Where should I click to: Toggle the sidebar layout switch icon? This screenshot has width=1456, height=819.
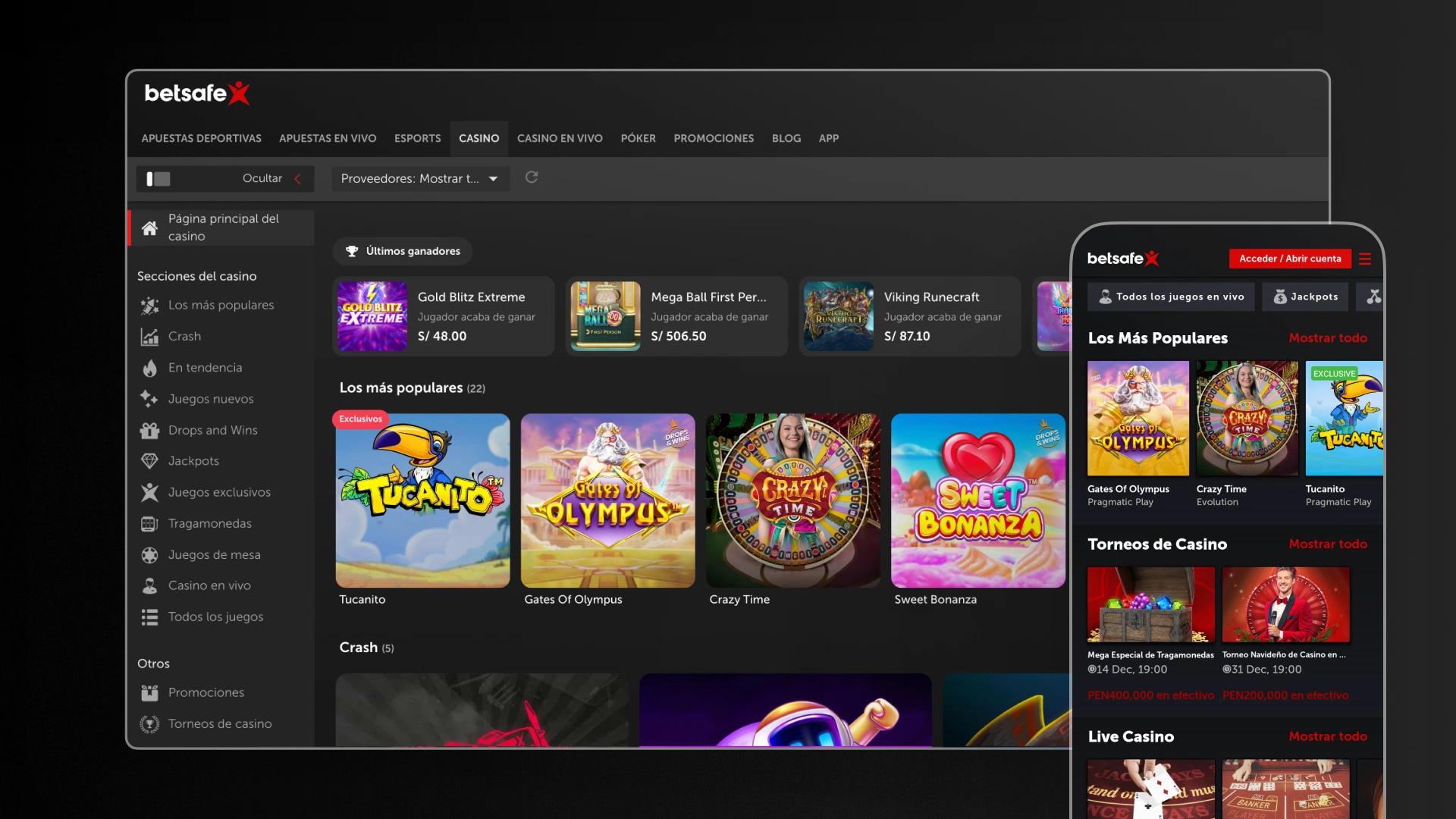click(x=158, y=178)
